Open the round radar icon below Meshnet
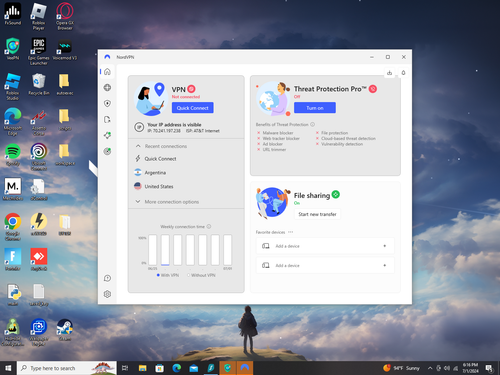This screenshot has height=375, width=500. point(107,151)
